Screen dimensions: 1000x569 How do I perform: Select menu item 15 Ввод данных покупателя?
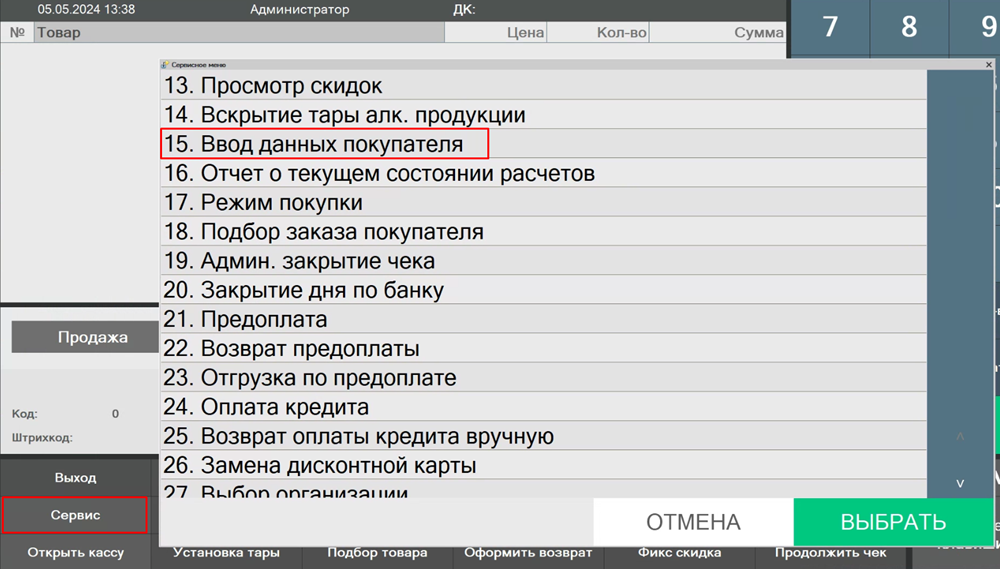(x=325, y=144)
